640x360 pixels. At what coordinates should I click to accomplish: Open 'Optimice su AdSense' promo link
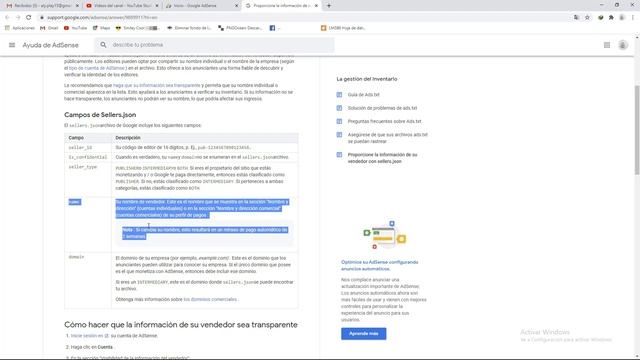(x=380, y=265)
